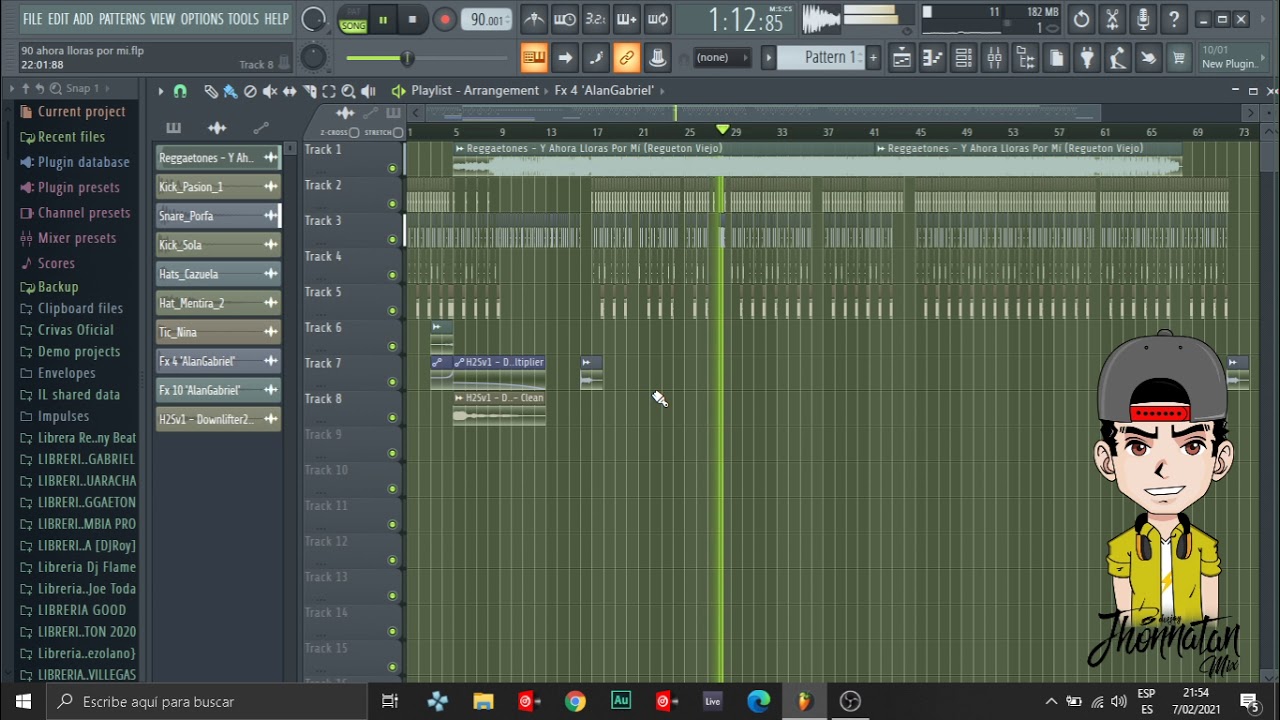Select the Paint brush tool in Playlist
Image resolution: width=1280 pixels, height=720 pixels.
(x=230, y=91)
